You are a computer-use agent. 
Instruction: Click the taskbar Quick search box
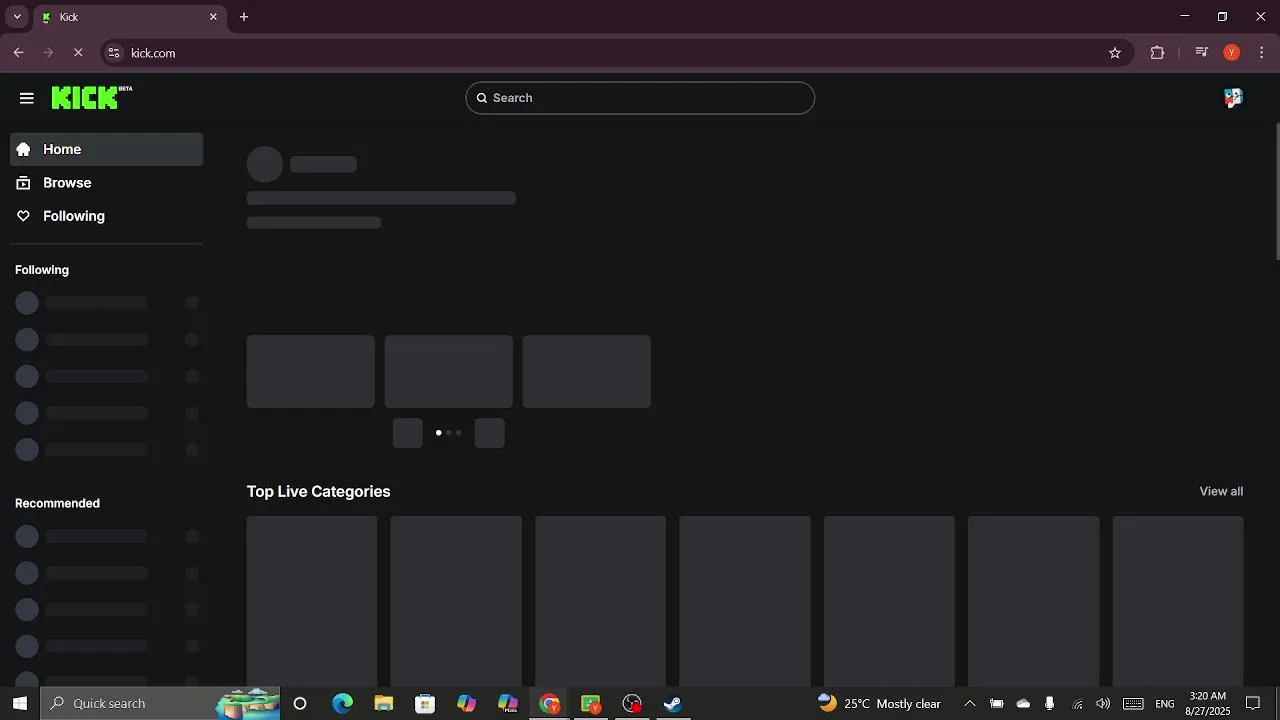click(x=160, y=703)
